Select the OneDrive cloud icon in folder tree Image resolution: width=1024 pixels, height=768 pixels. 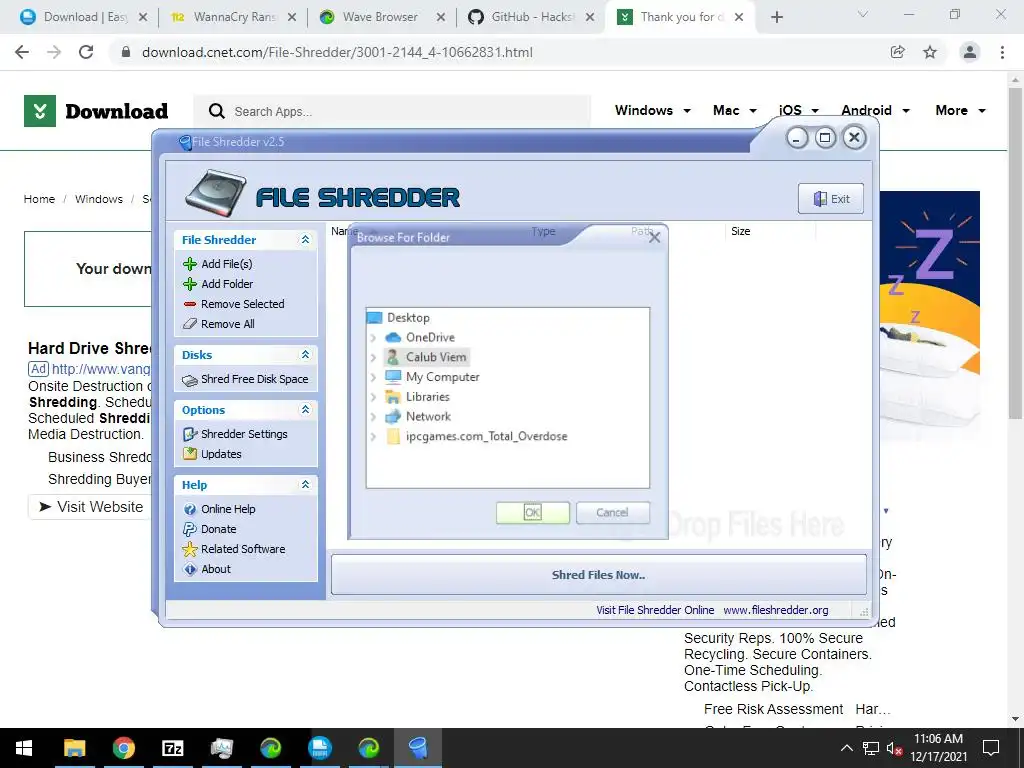point(392,338)
